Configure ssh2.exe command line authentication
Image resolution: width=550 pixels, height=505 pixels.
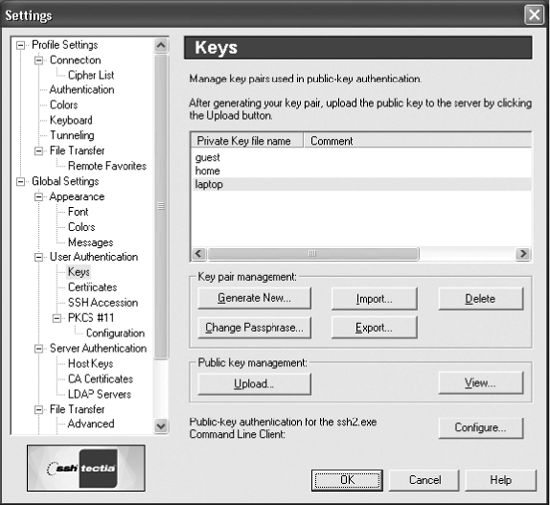(x=481, y=428)
